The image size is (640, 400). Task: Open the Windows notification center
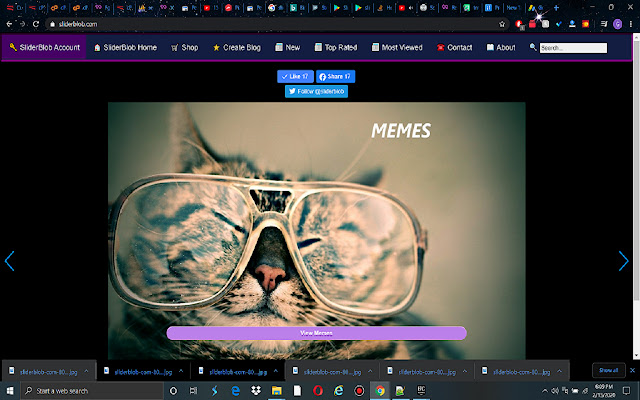[x=627, y=391]
